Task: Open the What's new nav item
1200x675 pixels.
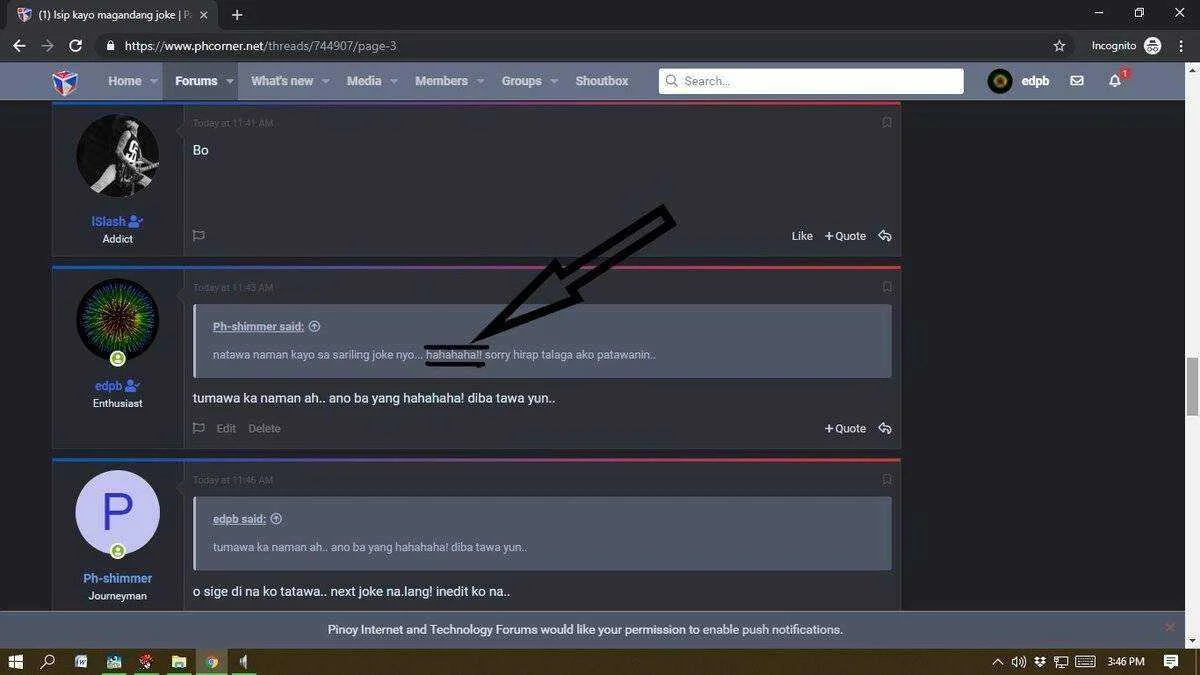Action: point(282,81)
